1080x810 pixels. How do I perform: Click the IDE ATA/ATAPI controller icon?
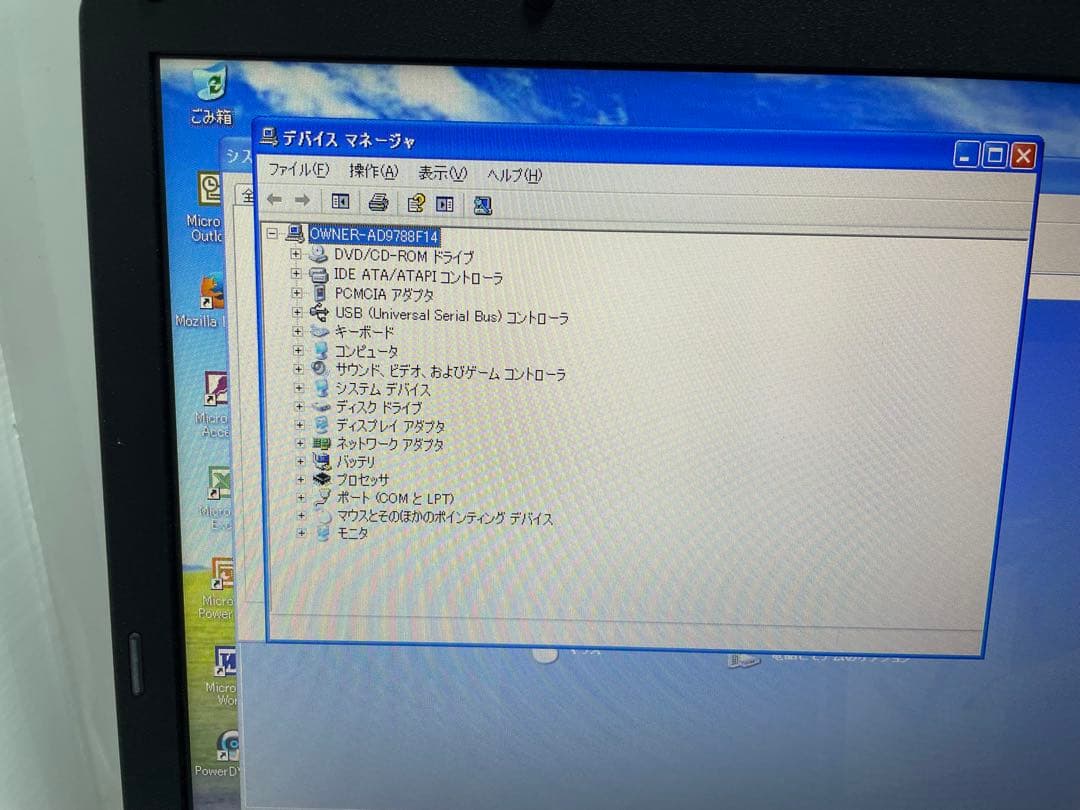318,275
